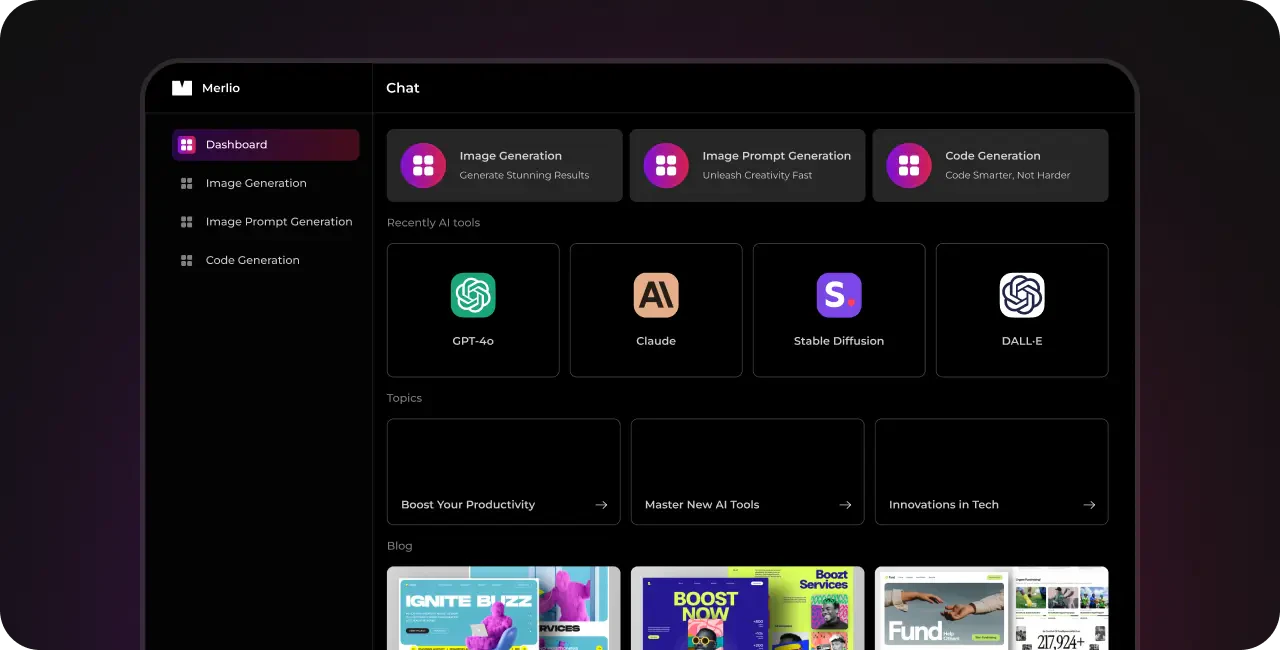Open the Master New AI Tools card
The image size is (1280, 650).
click(747, 471)
